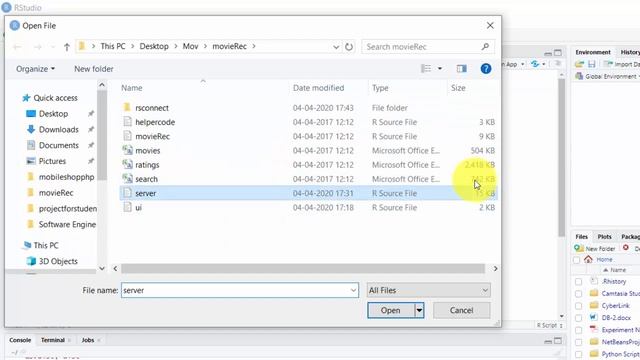This screenshot has height=360, width=640.
Task: Click the search magnifier icon
Action: pyautogui.click(x=485, y=47)
